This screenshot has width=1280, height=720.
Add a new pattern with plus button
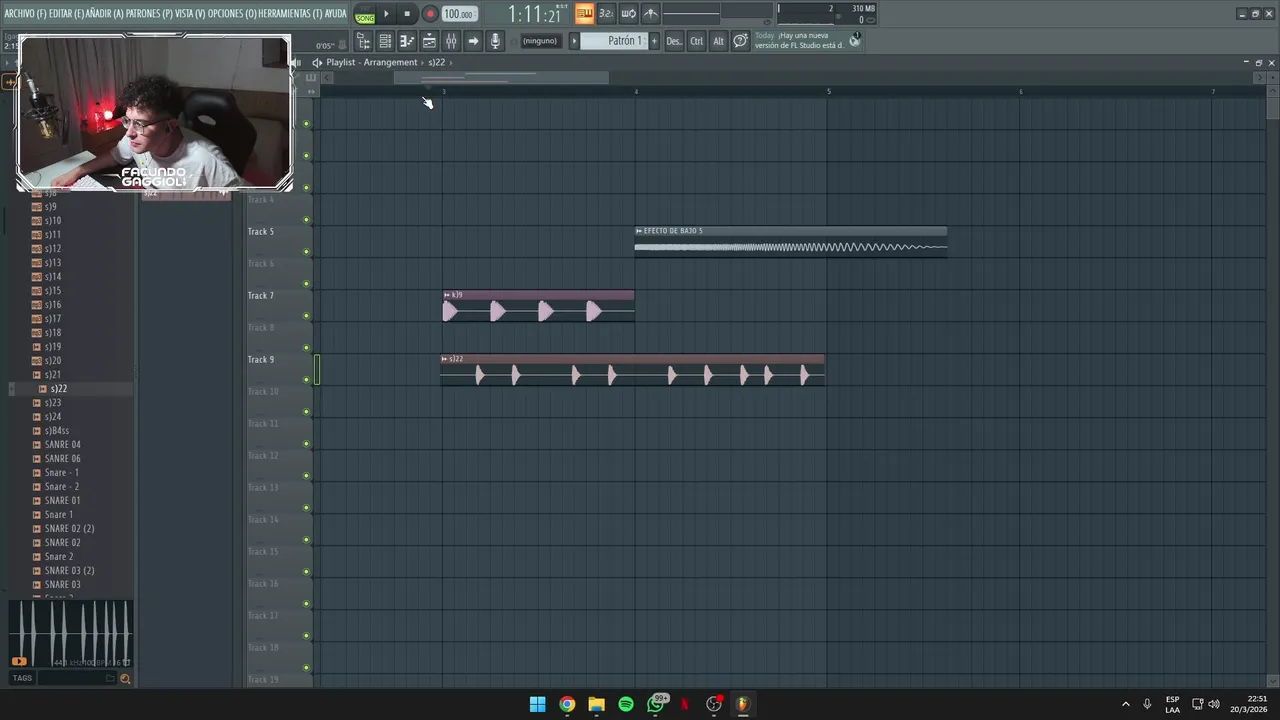click(654, 41)
